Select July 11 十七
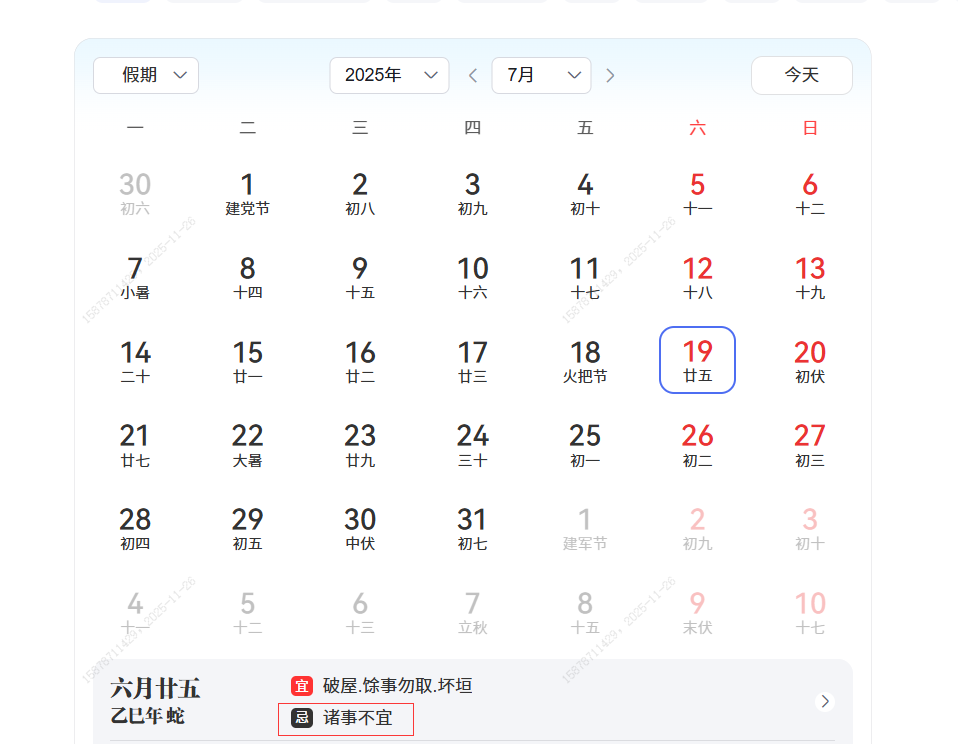Screen dimensions: 958x744 (585, 277)
